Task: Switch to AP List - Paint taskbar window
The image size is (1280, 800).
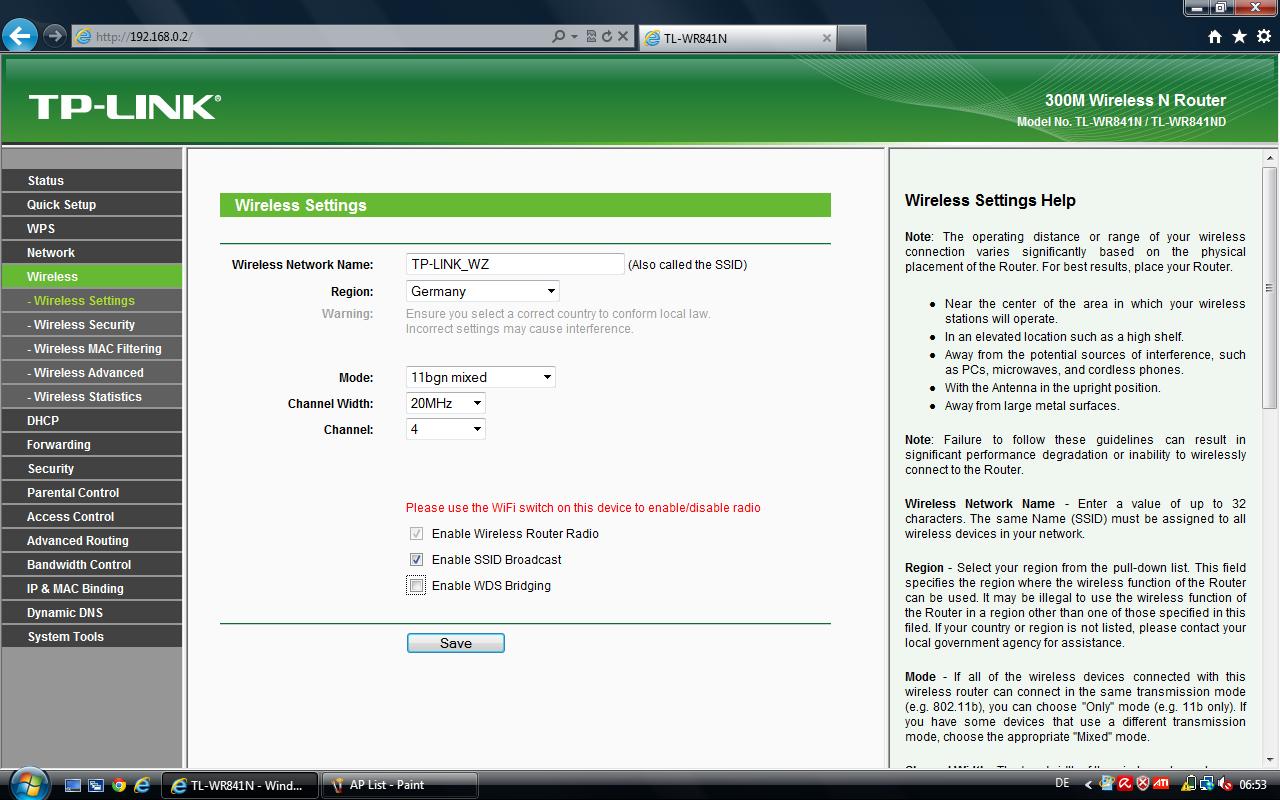Action: pos(399,785)
